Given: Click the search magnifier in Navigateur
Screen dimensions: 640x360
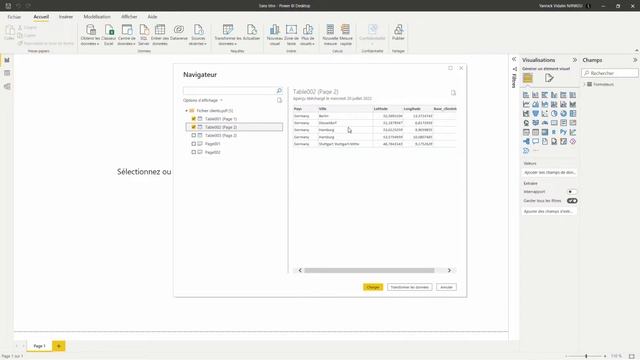Looking at the screenshot, I should click(279, 91).
